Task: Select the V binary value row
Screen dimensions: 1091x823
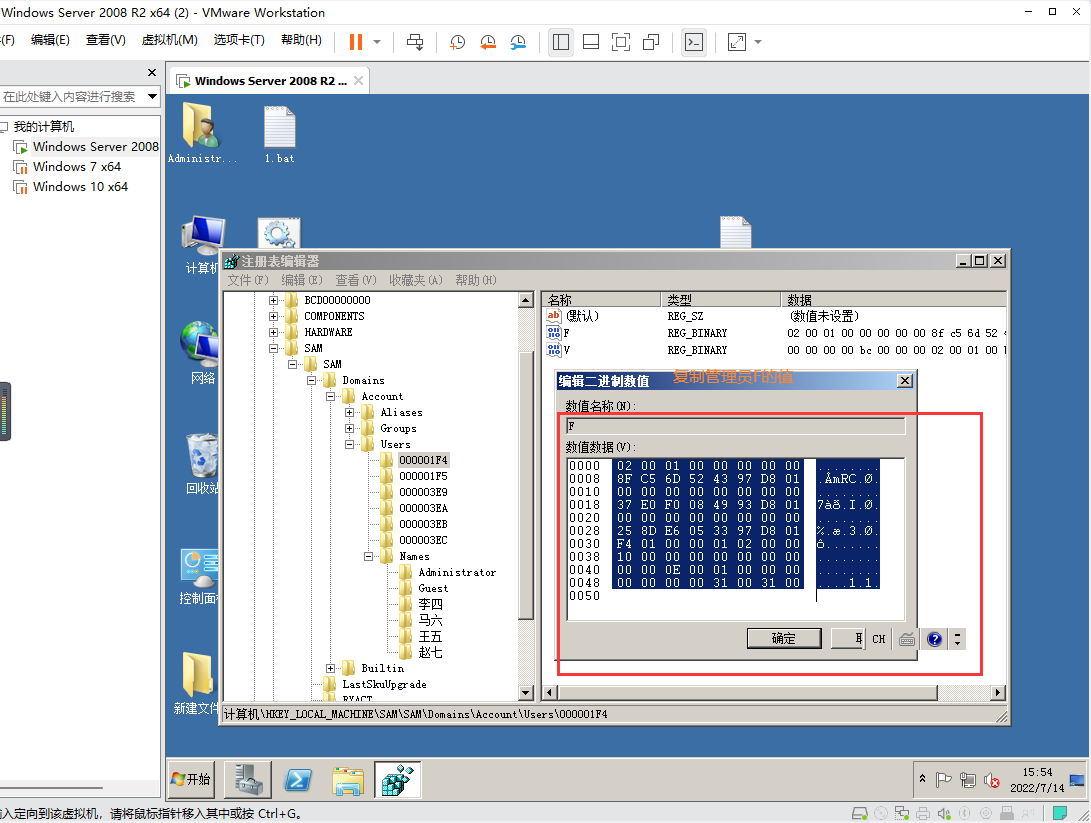Action: [x=774, y=350]
